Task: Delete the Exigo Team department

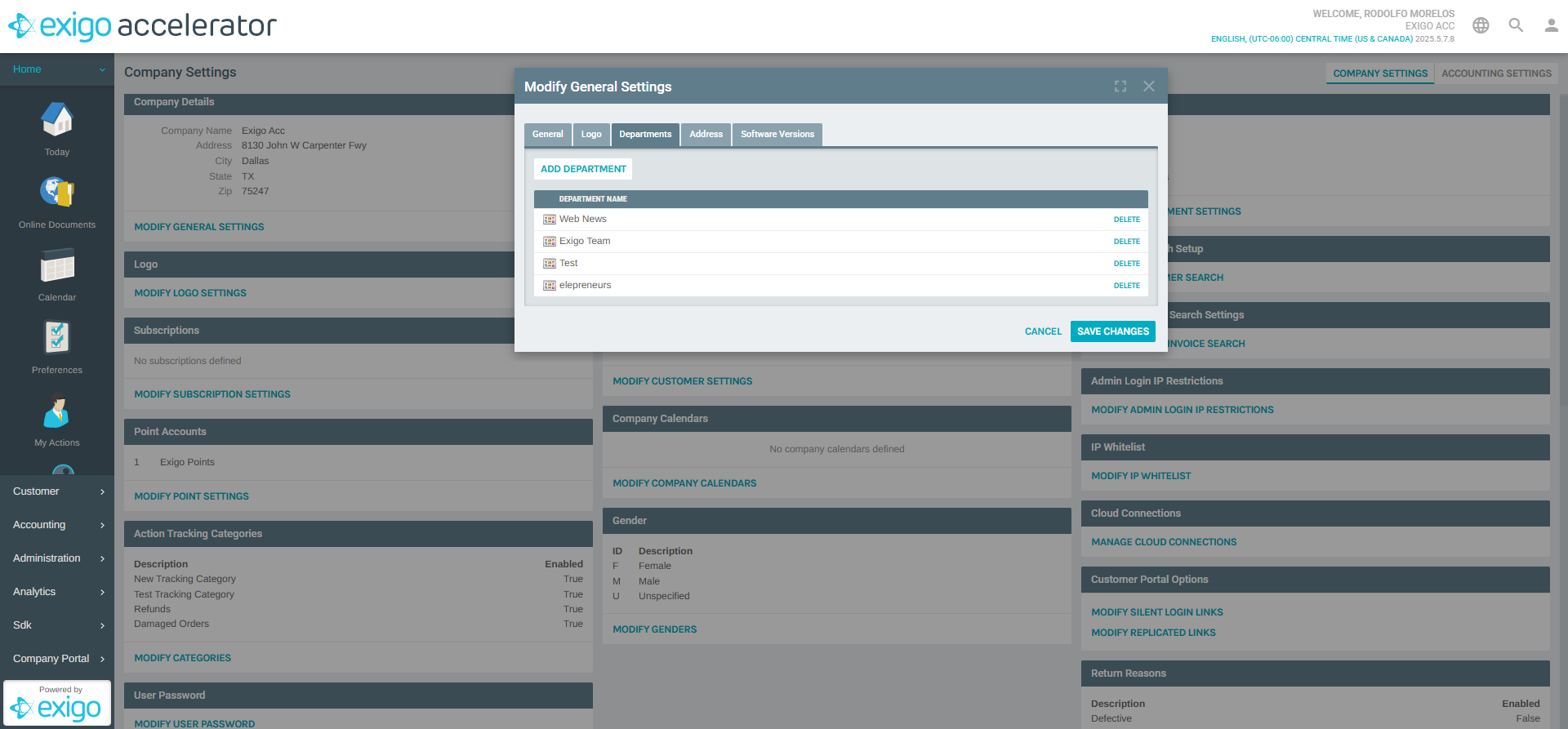Action: (x=1127, y=242)
